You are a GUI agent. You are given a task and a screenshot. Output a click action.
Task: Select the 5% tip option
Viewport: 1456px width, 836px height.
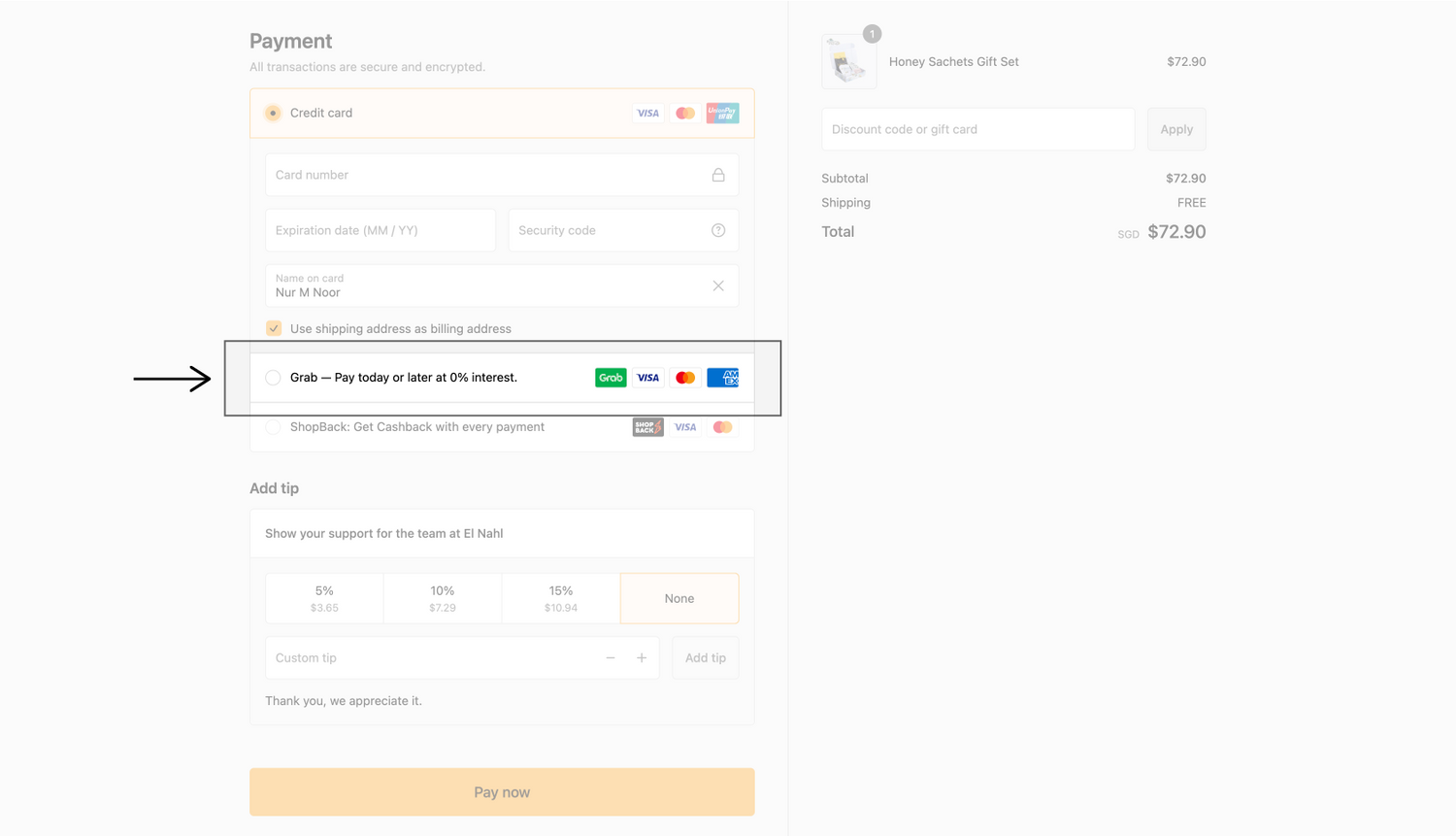click(x=324, y=598)
